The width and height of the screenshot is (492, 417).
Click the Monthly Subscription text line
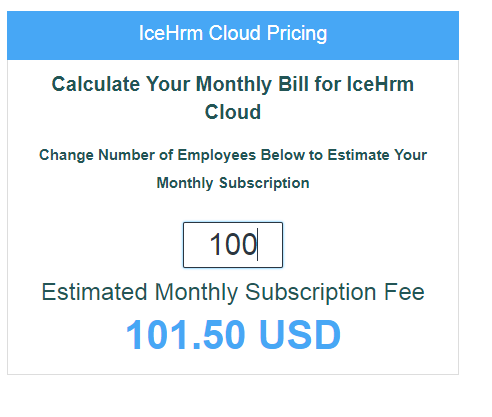click(x=233, y=183)
